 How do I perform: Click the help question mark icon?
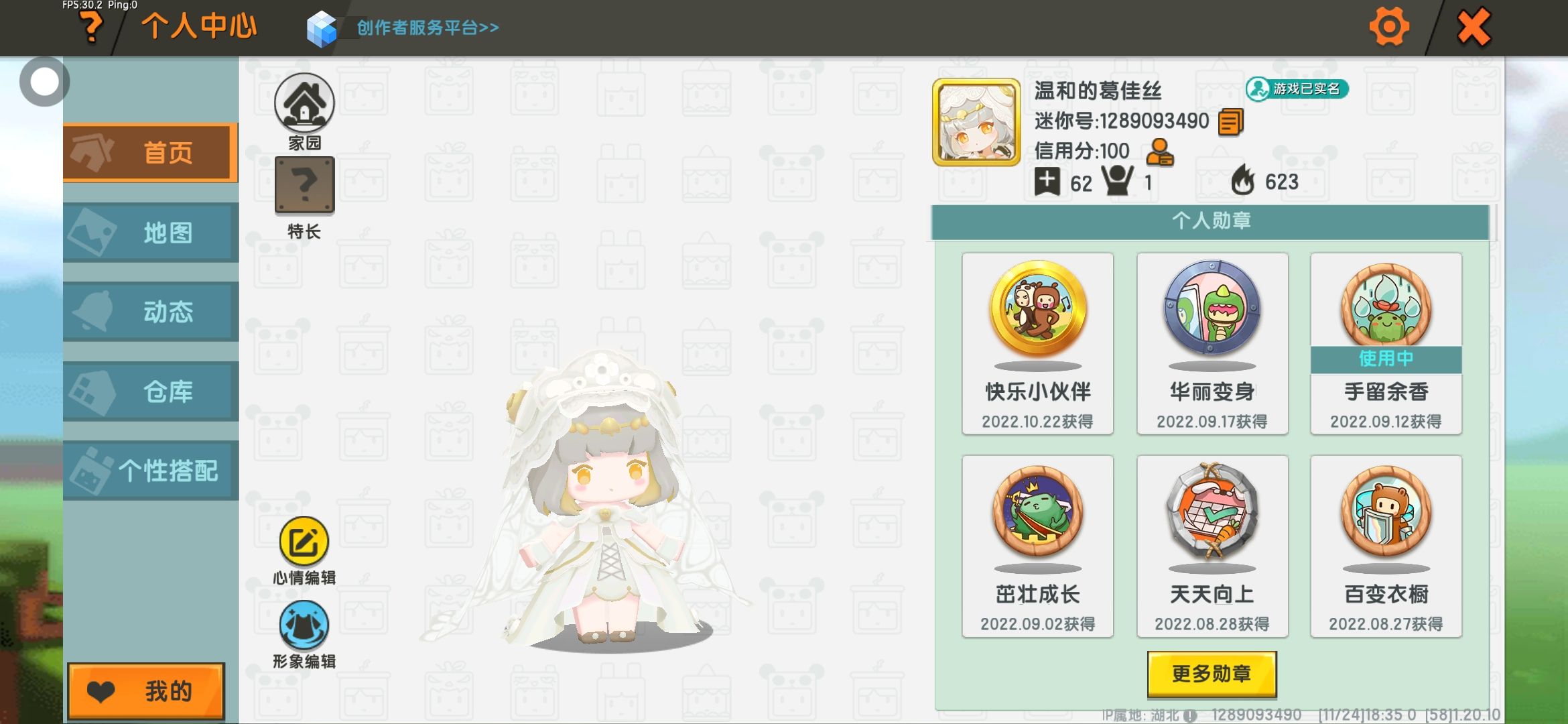point(90,28)
